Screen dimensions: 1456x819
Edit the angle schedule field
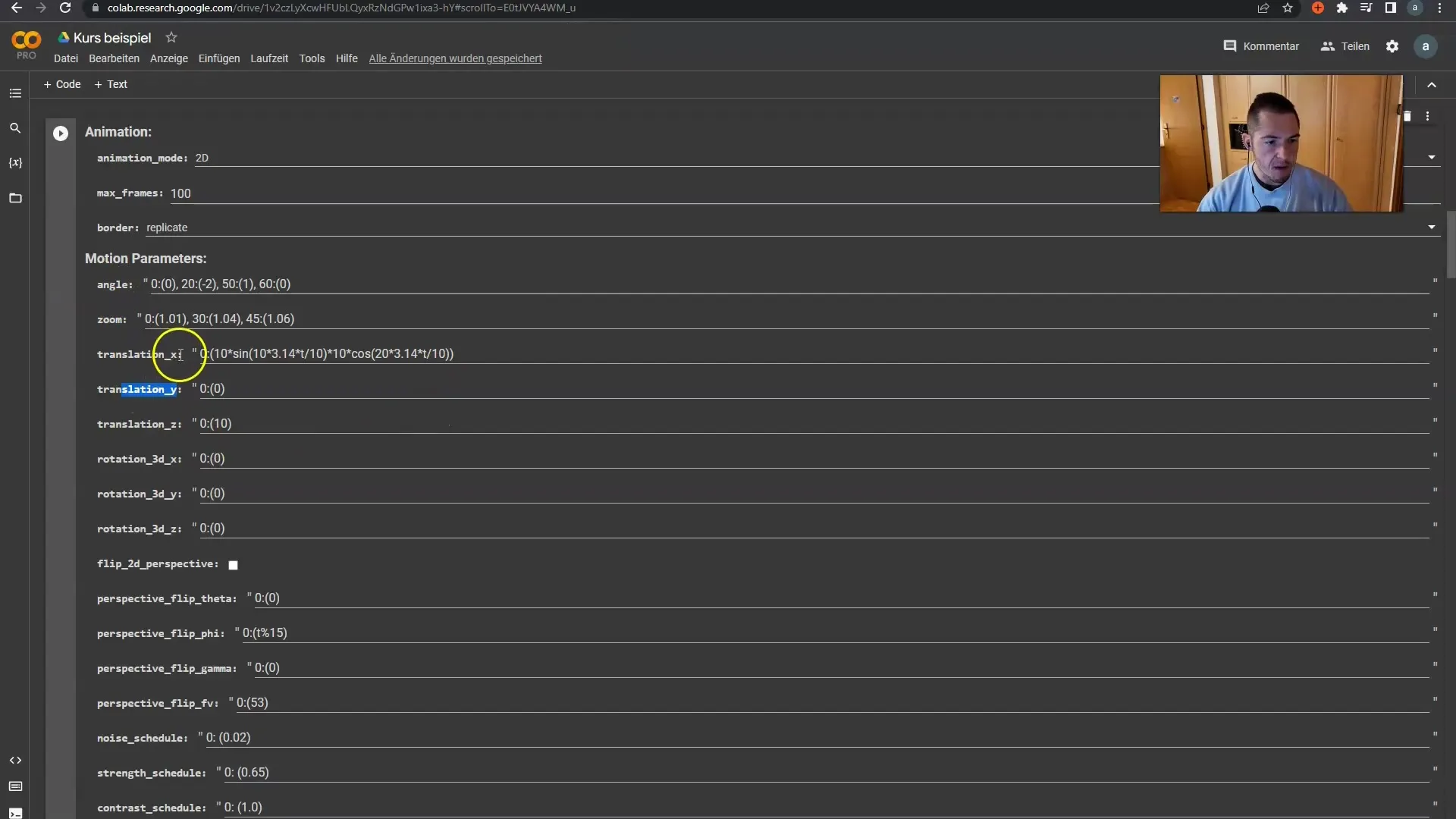click(789, 284)
